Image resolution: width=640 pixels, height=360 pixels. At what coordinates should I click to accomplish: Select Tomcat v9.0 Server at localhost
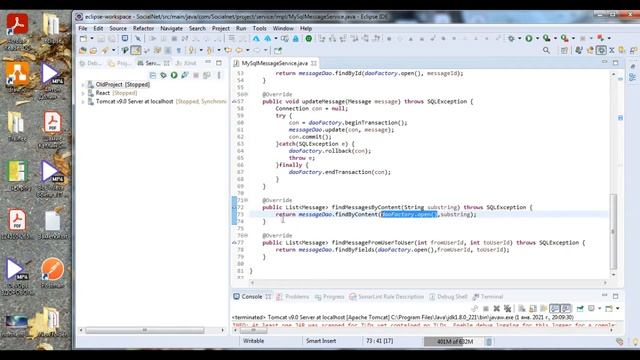point(135,102)
